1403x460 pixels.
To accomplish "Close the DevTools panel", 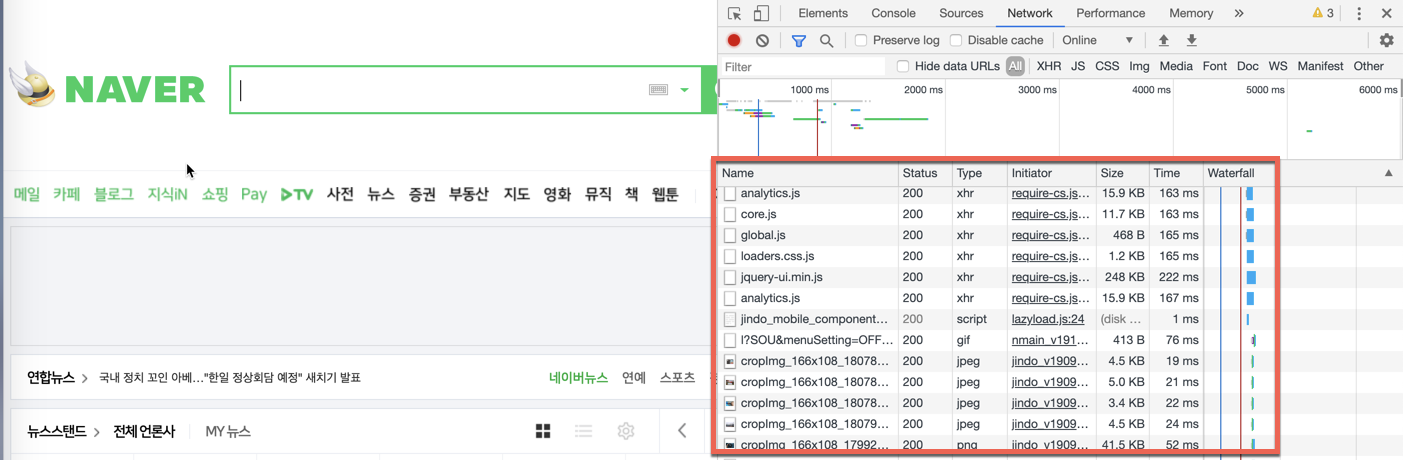I will point(1386,13).
